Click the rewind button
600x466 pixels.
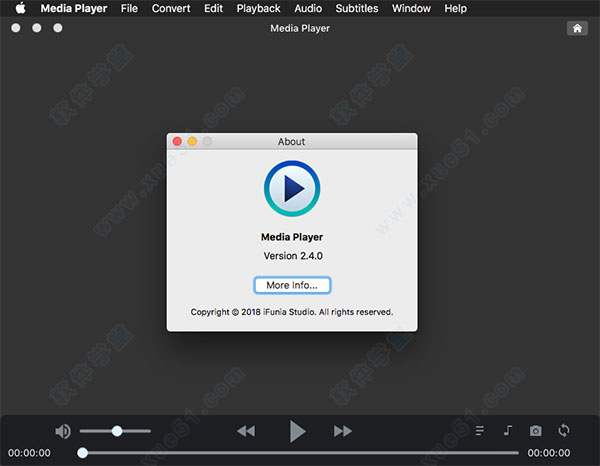246,431
